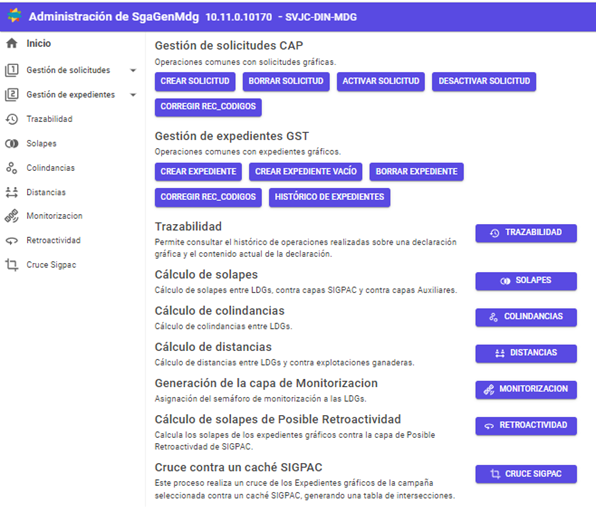Click the Distancias icon in sidebar
This screenshot has height=507, width=596.
[12, 192]
